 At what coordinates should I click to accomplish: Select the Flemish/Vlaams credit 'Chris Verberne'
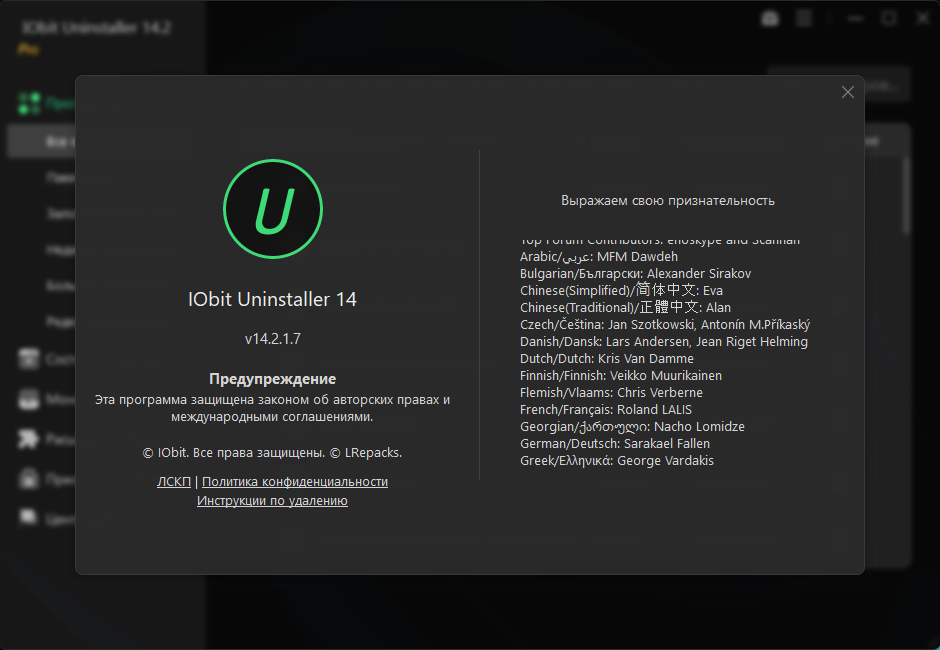tap(611, 393)
